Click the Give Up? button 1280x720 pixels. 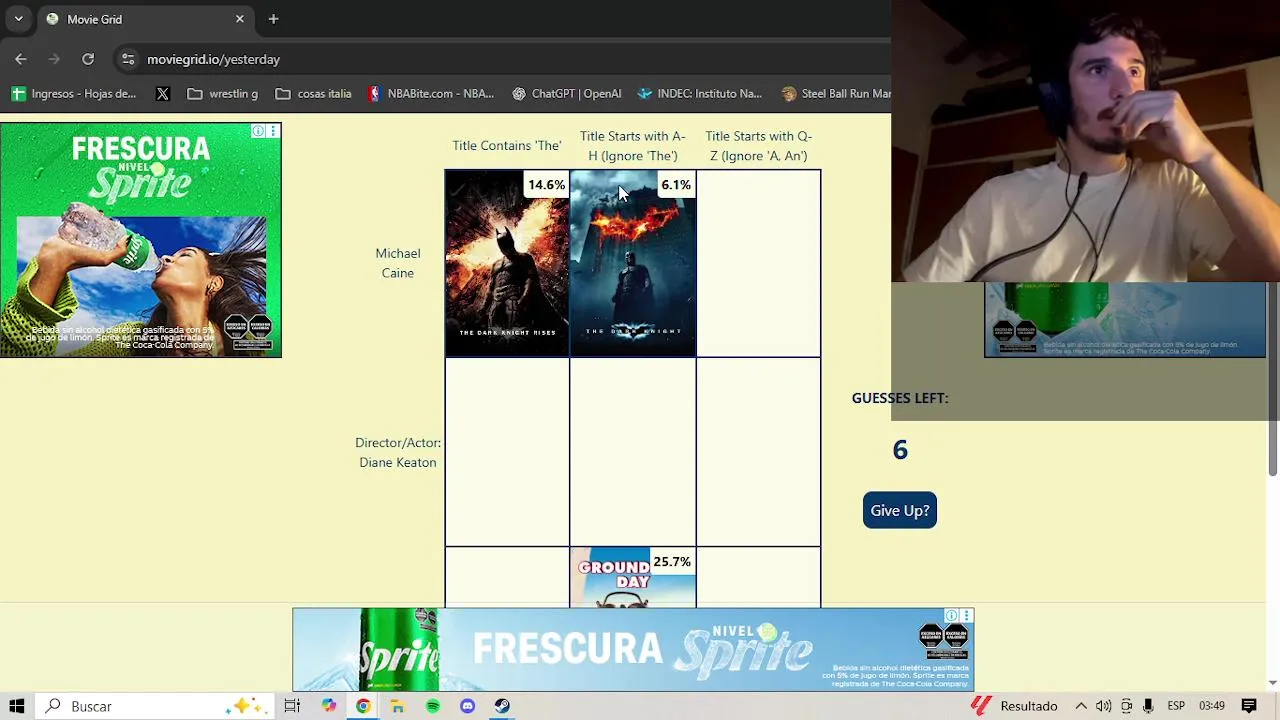point(900,510)
